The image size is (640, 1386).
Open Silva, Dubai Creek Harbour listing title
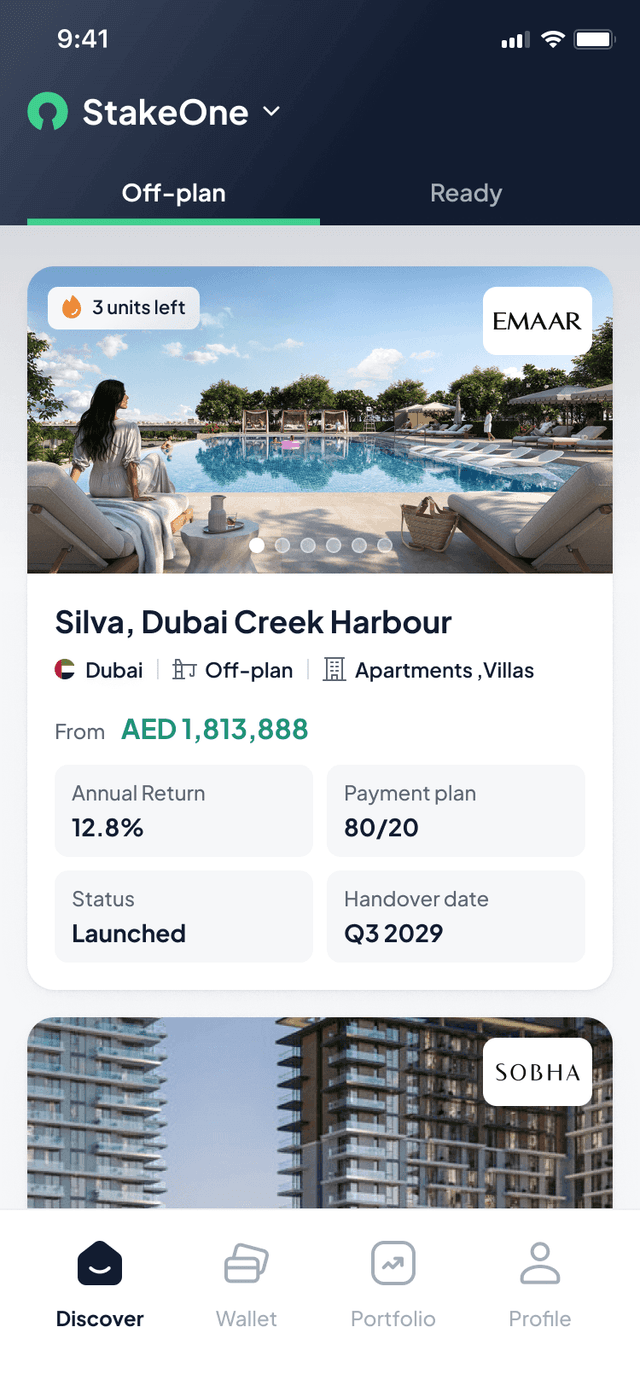click(x=253, y=622)
